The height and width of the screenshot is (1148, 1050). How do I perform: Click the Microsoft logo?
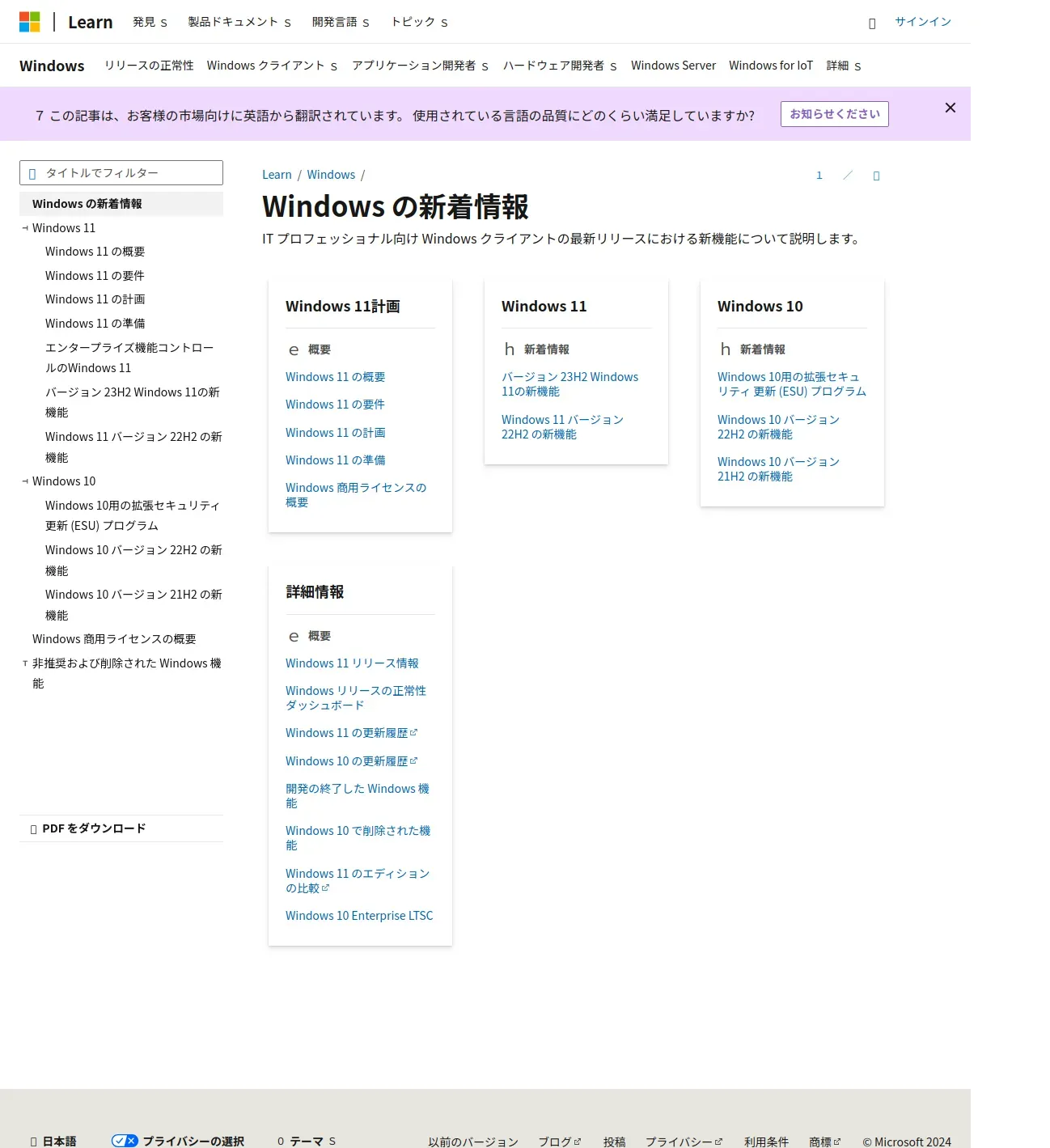tap(30, 22)
